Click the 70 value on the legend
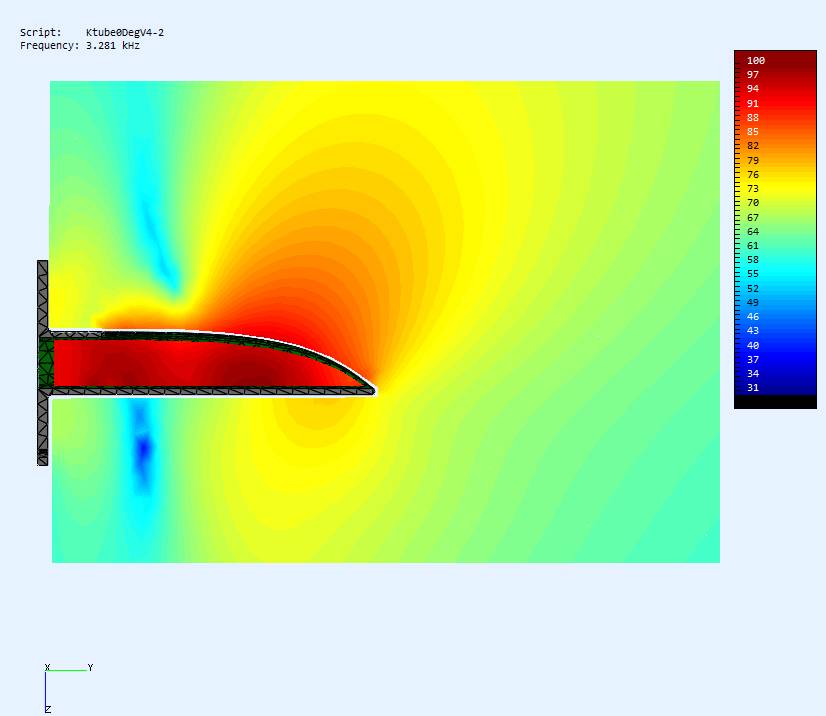The width and height of the screenshot is (826, 716). tap(753, 203)
